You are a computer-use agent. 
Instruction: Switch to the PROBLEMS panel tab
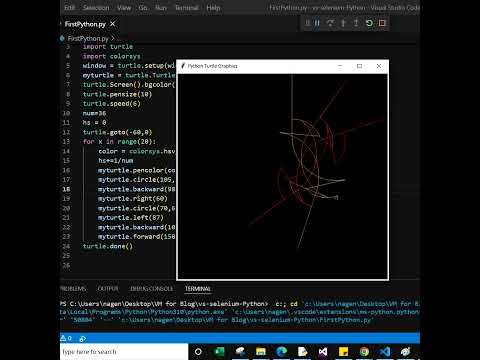point(73,289)
